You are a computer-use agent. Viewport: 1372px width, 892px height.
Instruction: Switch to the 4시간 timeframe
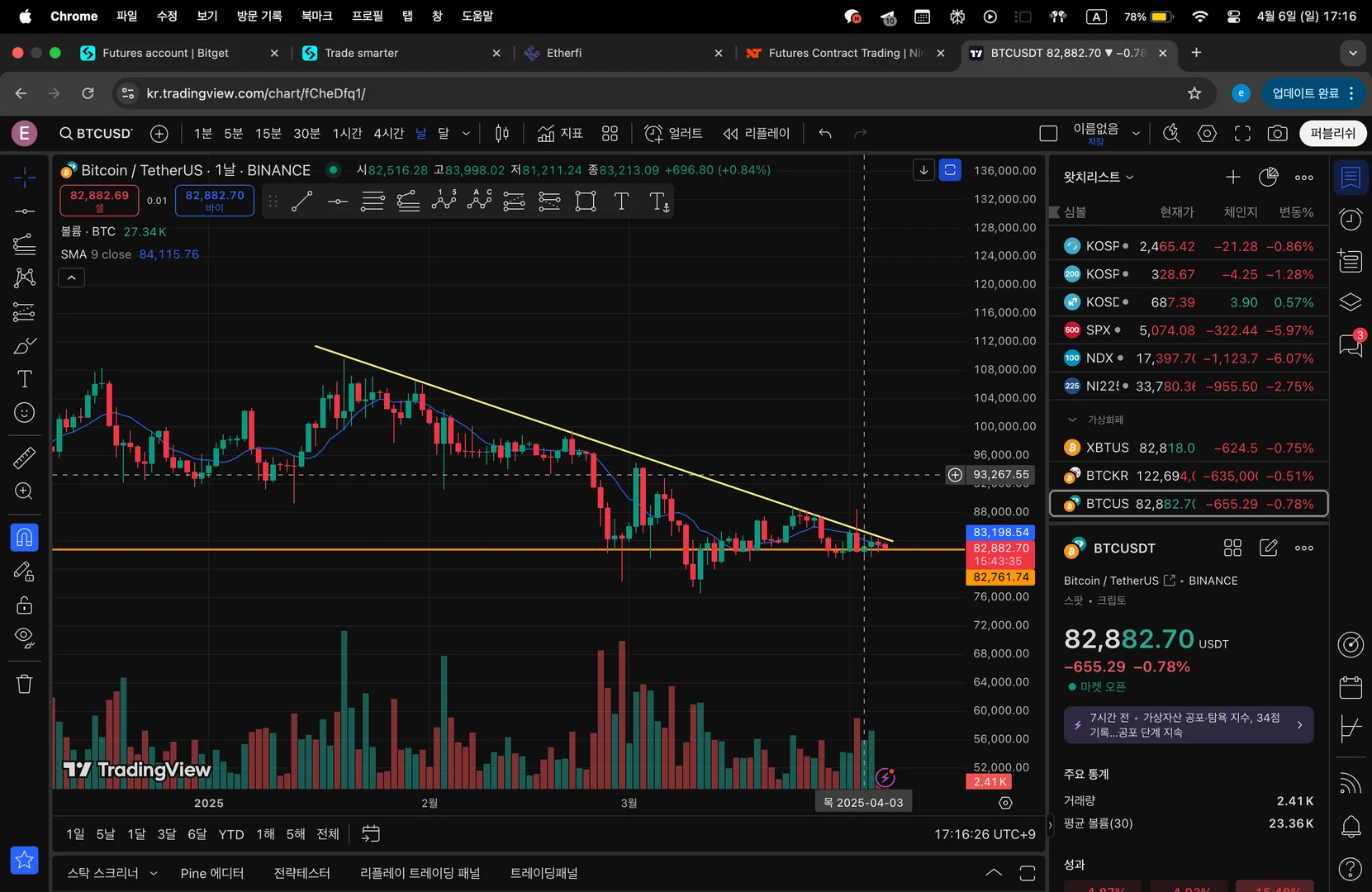click(x=388, y=134)
